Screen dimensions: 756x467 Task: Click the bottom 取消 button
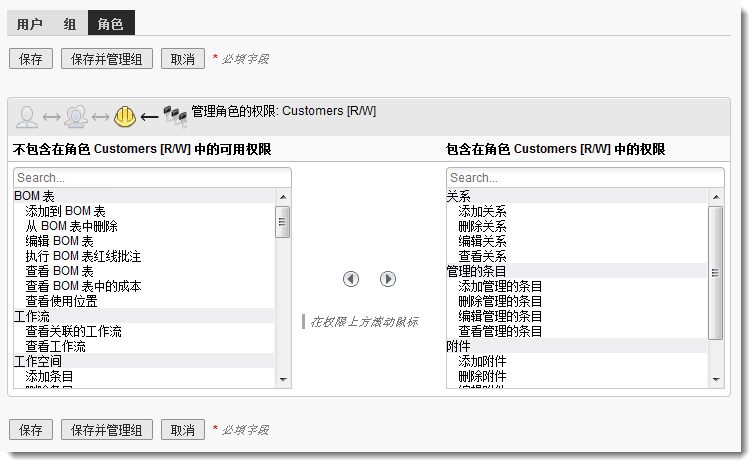coord(183,429)
